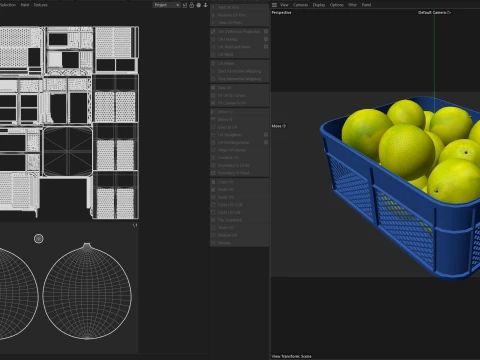Apply the Mirror U command
The width and height of the screenshot is (480, 360).
pyautogui.click(x=239, y=112)
